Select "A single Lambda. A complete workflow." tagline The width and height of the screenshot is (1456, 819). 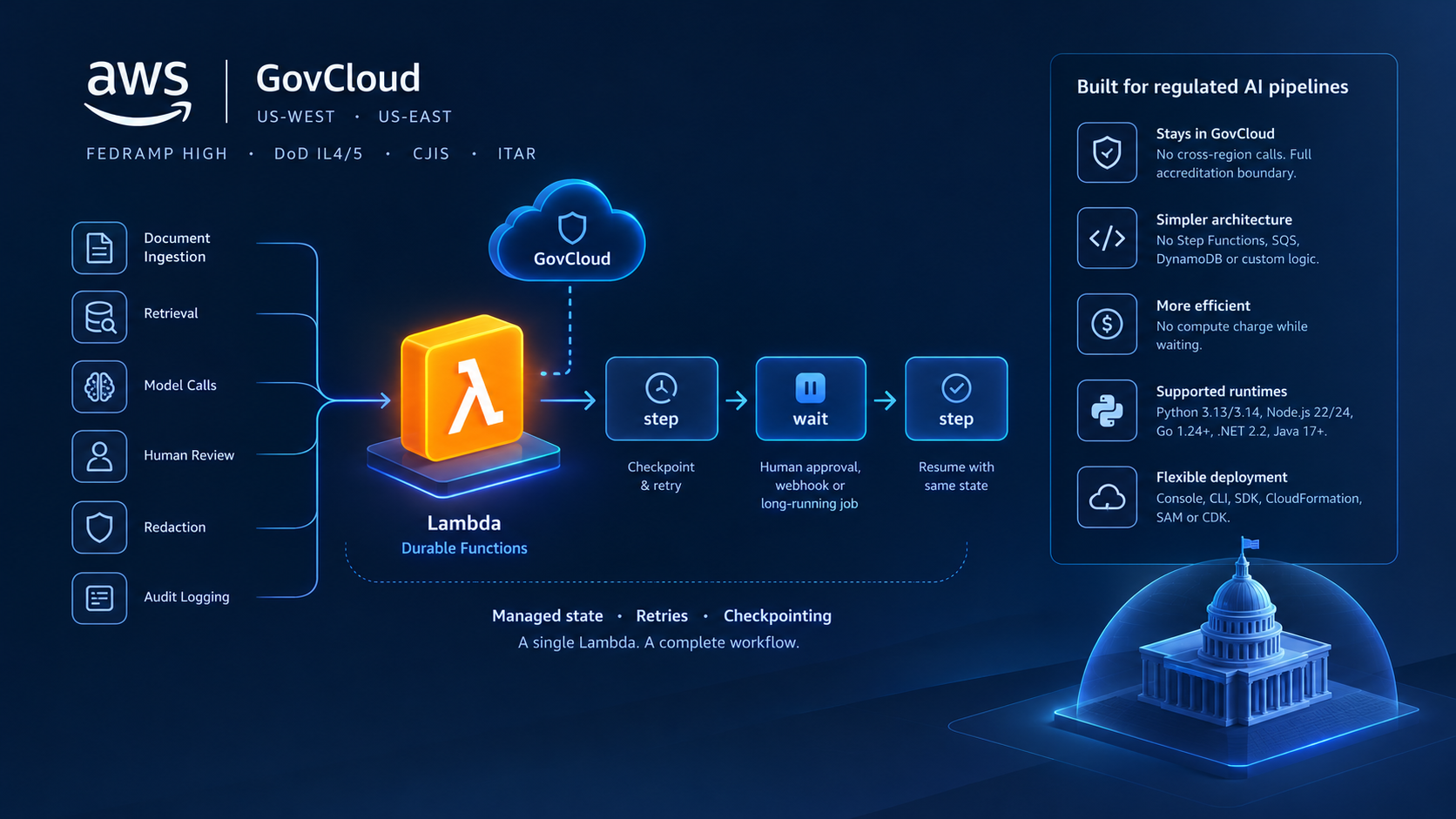[x=658, y=642]
